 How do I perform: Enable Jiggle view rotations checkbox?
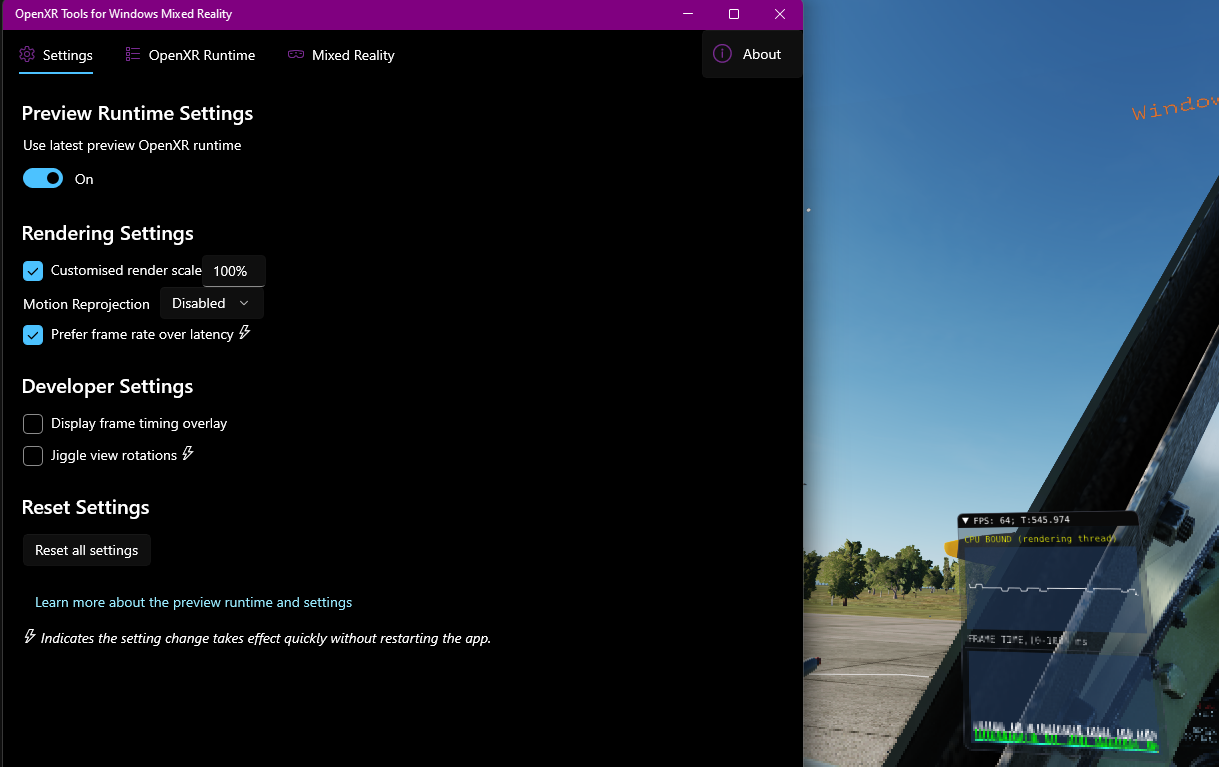[33, 456]
